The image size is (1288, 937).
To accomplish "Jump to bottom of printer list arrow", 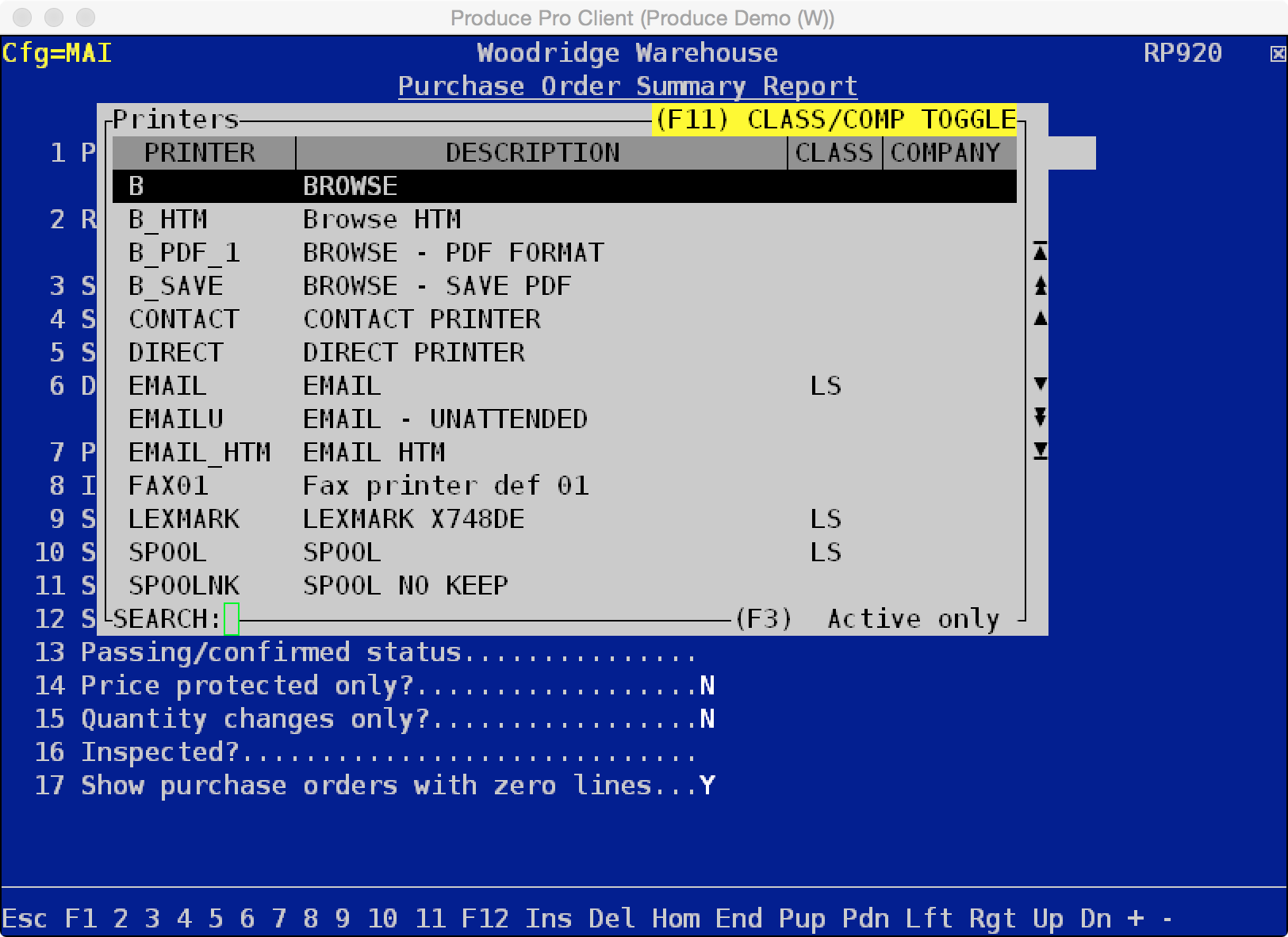I will coord(1040,451).
